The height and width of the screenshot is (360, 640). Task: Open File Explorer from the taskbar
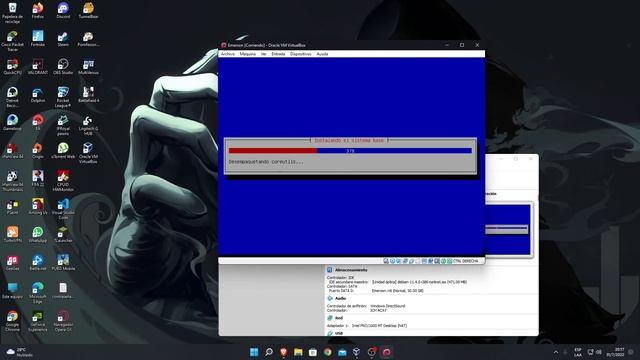[x=298, y=352]
